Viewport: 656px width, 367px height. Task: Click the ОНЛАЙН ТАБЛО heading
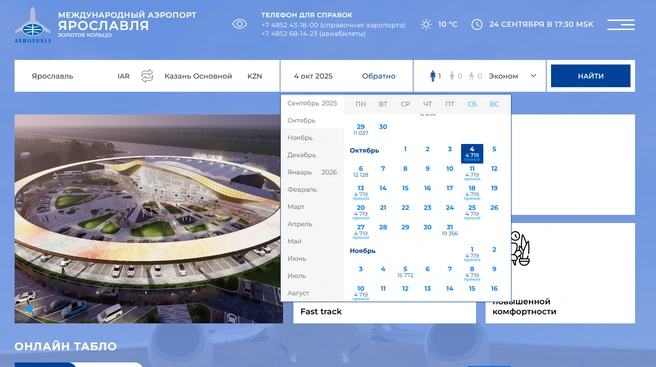[x=66, y=346]
